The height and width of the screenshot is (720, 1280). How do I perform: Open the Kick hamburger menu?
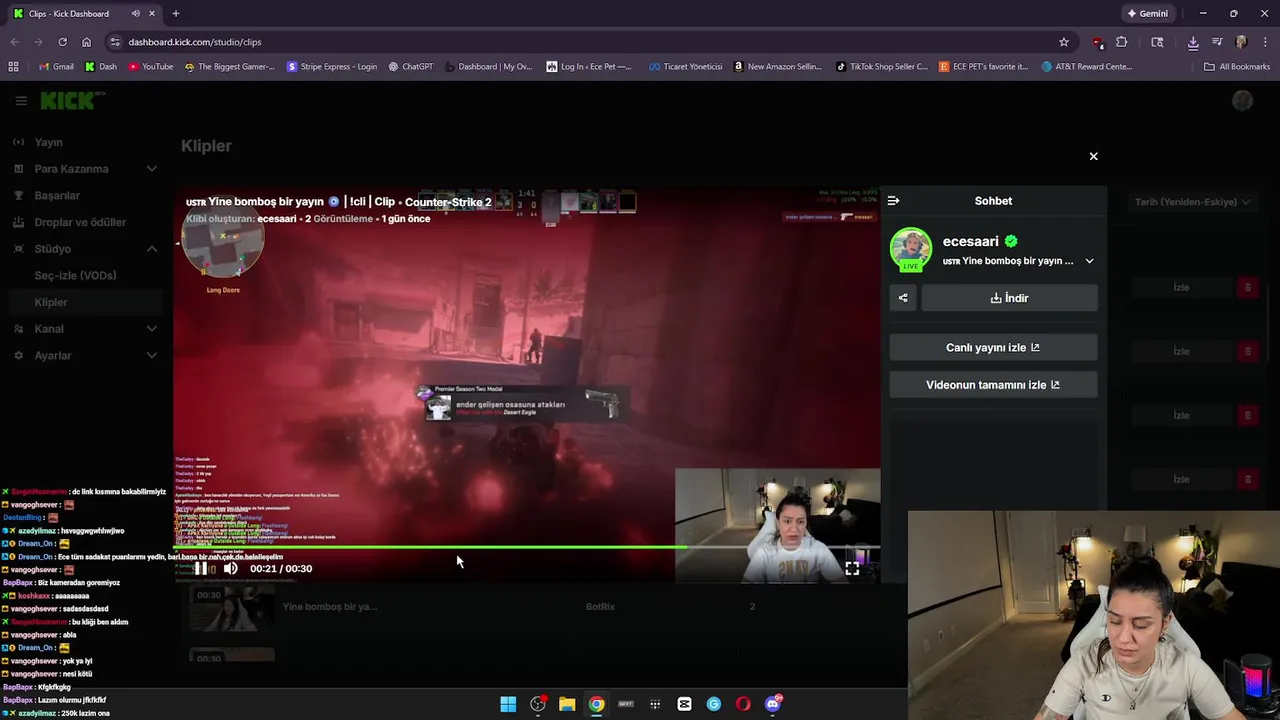(x=21, y=100)
